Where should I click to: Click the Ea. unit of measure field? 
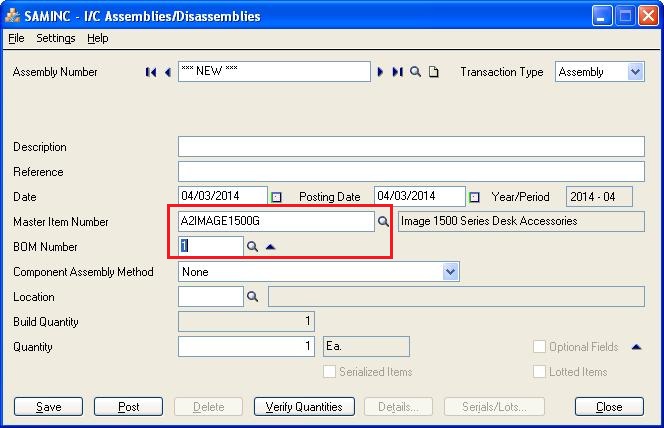[366, 346]
